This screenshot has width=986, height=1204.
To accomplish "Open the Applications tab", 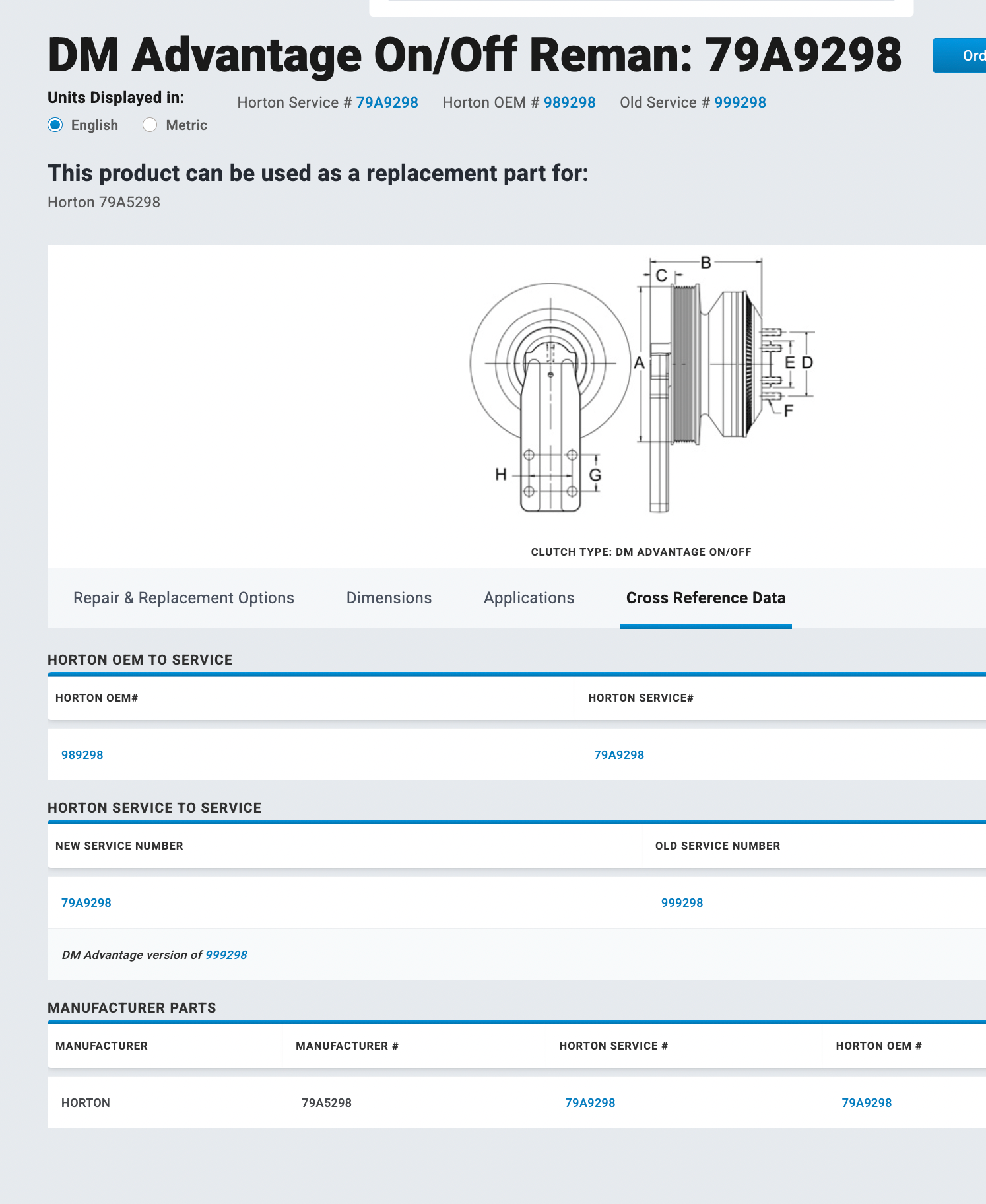I will tap(529, 598).
